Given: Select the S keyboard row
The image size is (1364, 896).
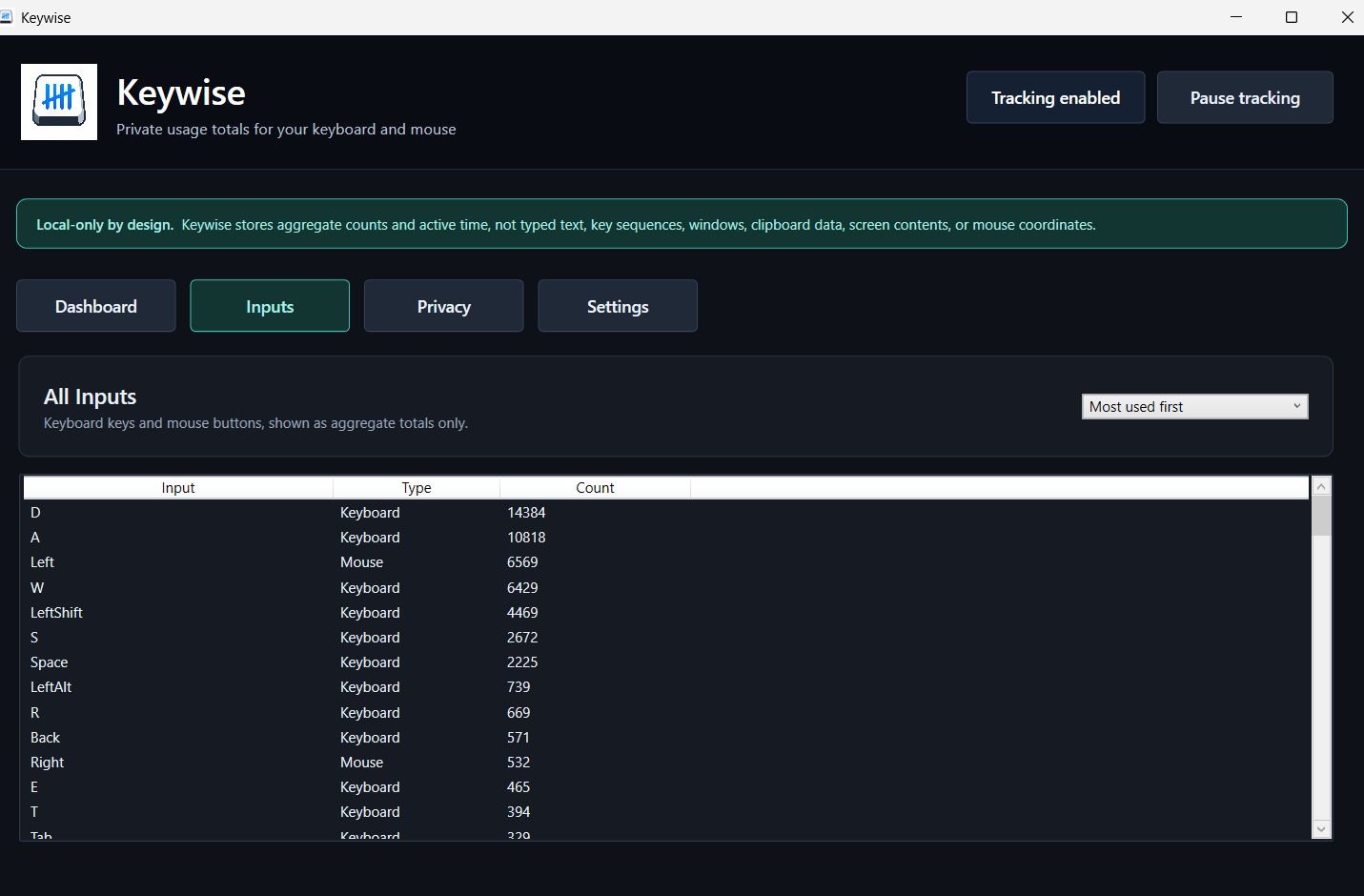Looking at the screenshot, I should click(666, 638).
